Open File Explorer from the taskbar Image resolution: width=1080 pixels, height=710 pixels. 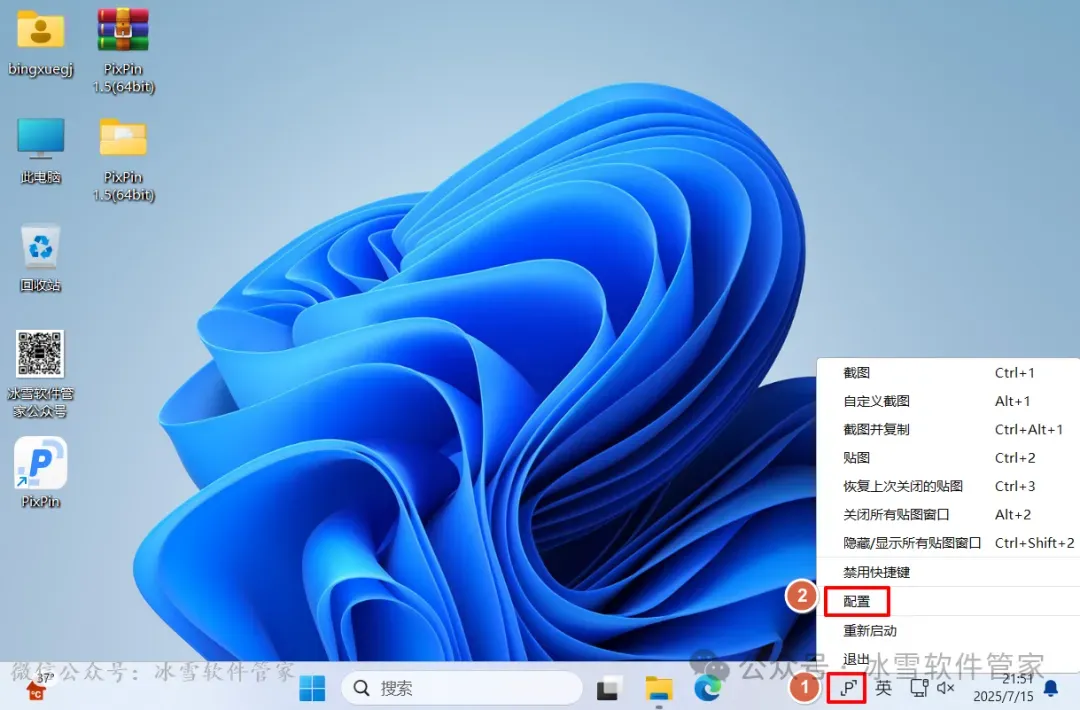658,687
